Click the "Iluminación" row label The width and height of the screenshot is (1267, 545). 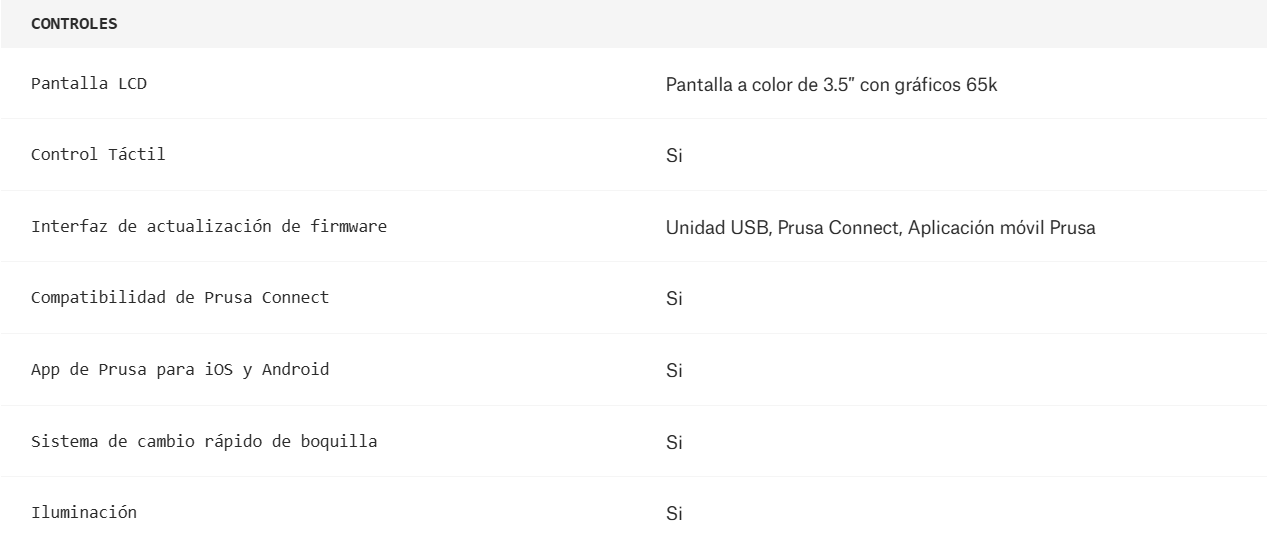pos(84,513)
